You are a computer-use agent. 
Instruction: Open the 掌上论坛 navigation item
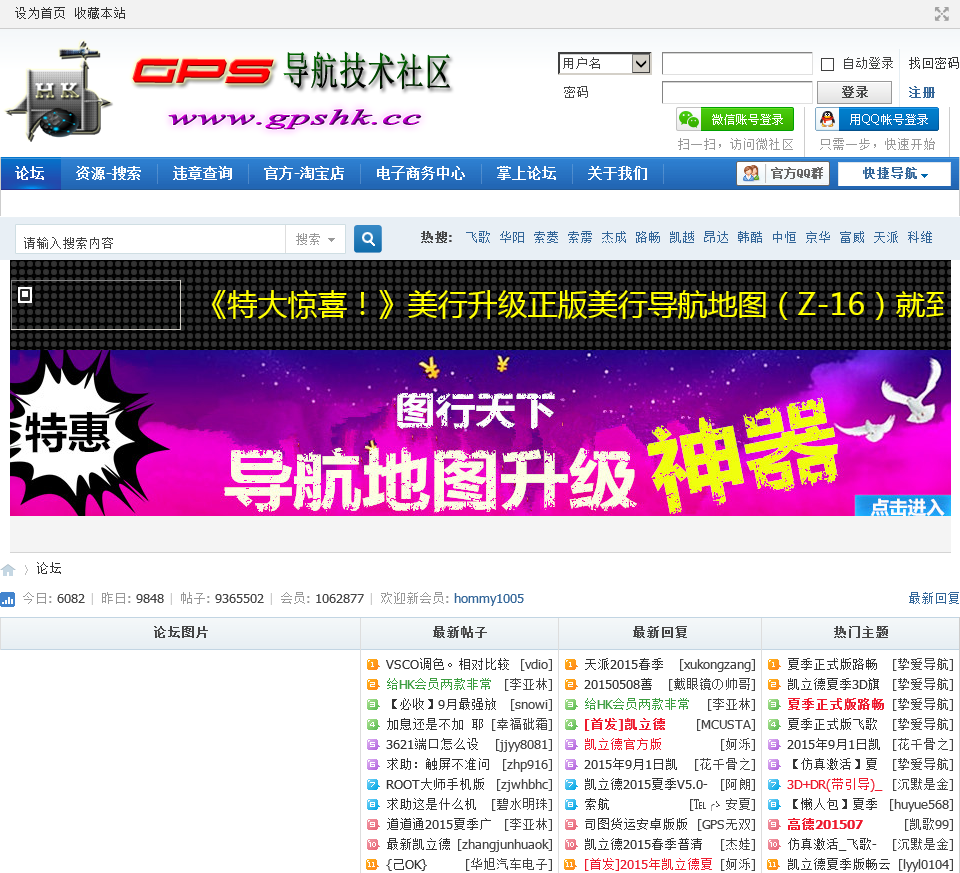pos(526,174)
